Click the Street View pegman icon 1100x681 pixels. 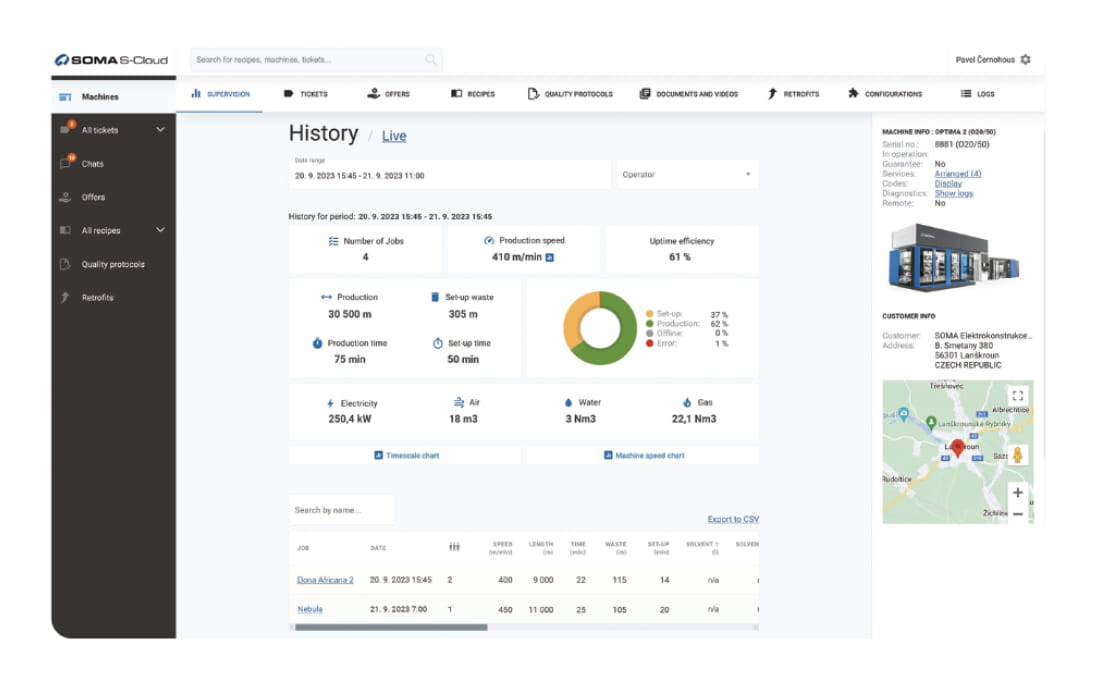(1017, 455)
